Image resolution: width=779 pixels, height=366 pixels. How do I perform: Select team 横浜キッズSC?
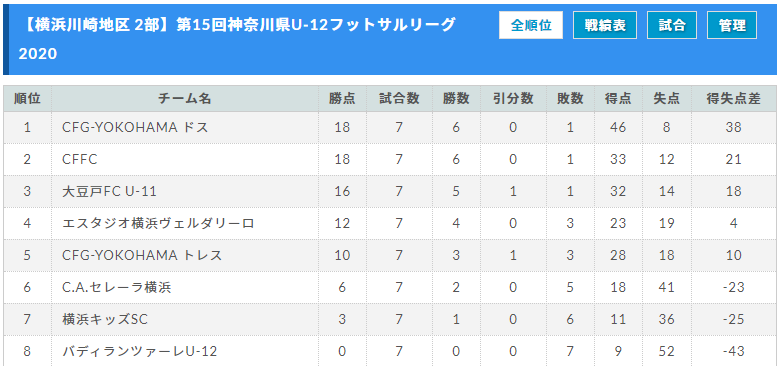click(x=105, y=320)
